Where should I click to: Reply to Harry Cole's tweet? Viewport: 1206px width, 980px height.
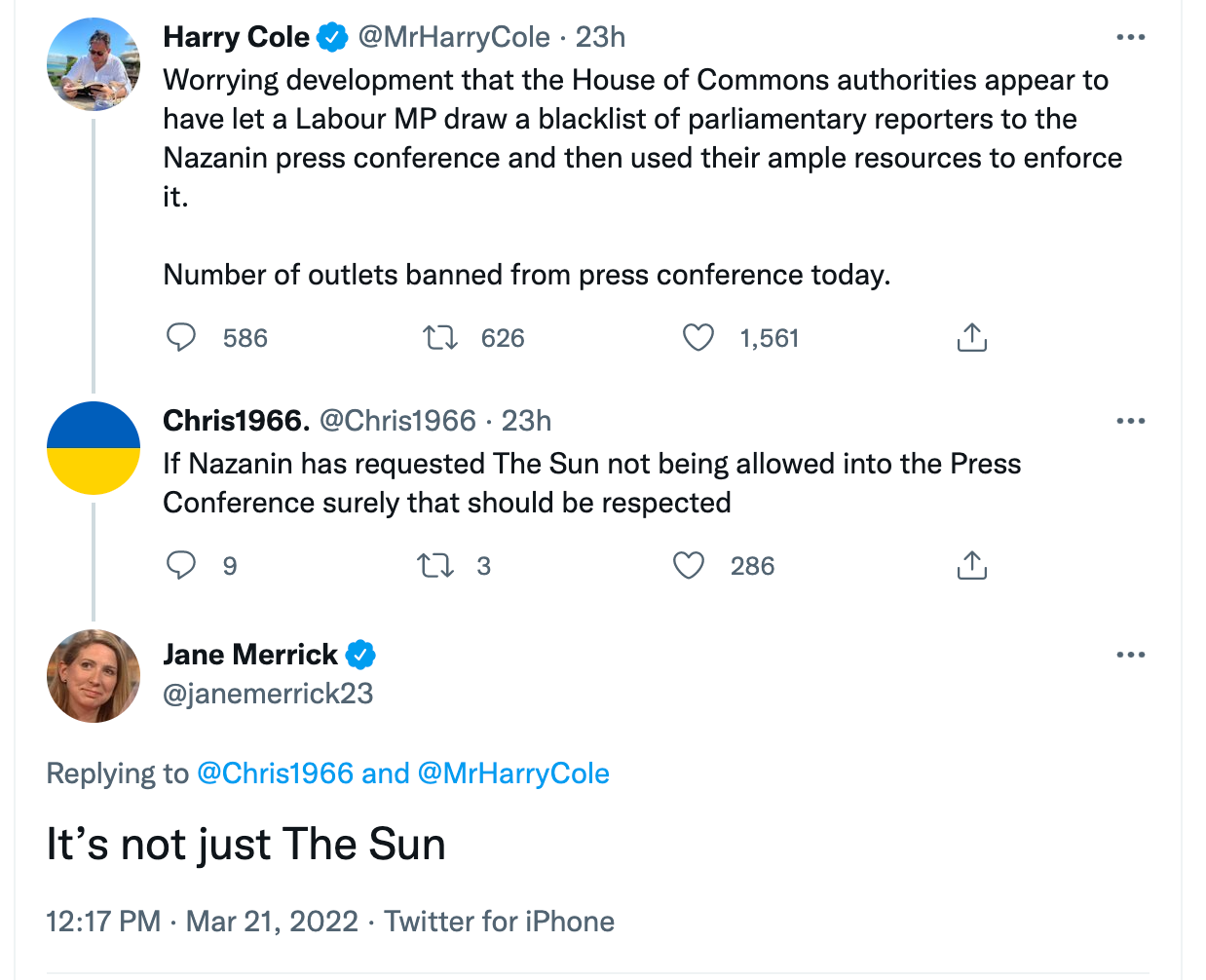click(181, 338)
